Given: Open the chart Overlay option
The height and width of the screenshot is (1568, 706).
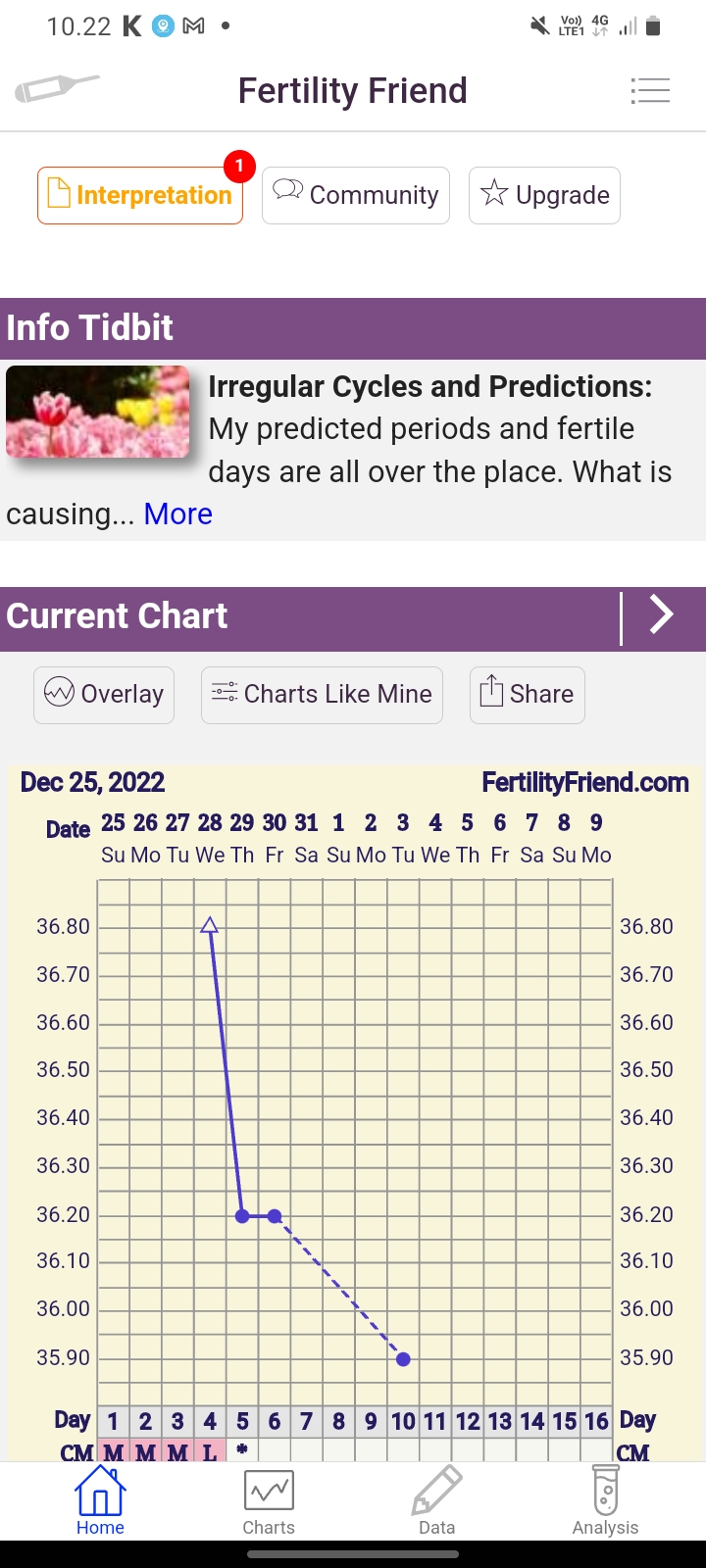Looking at the screenshot, I should (104, 695).
